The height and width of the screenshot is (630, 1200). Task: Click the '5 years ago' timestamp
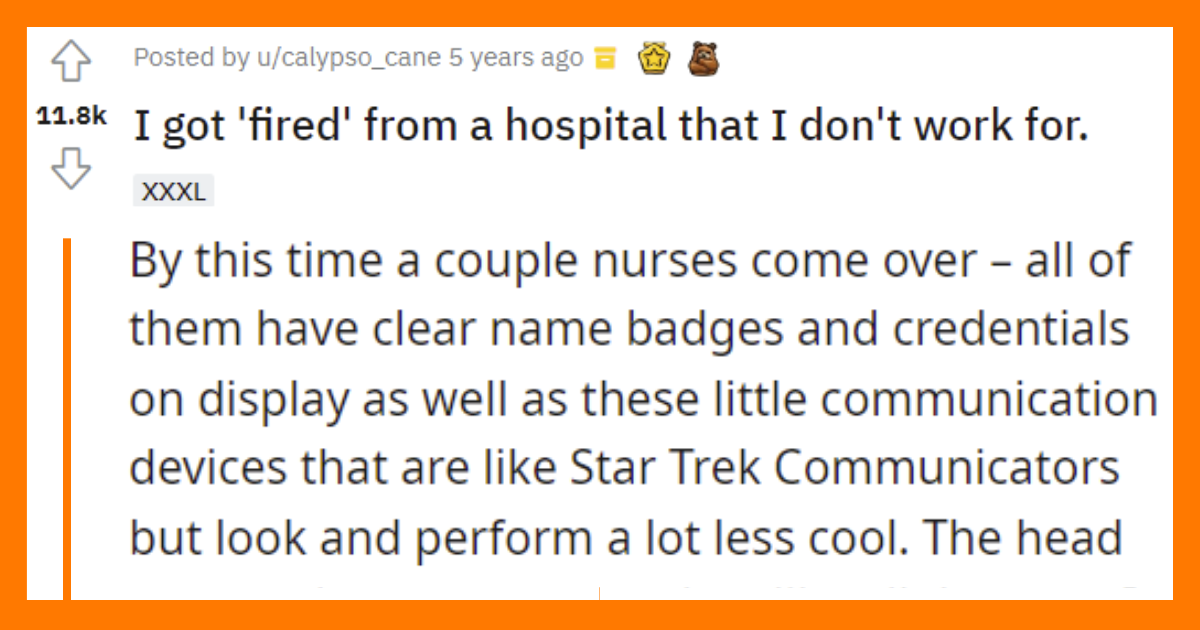pyautogui.click(x=516, y=58)
